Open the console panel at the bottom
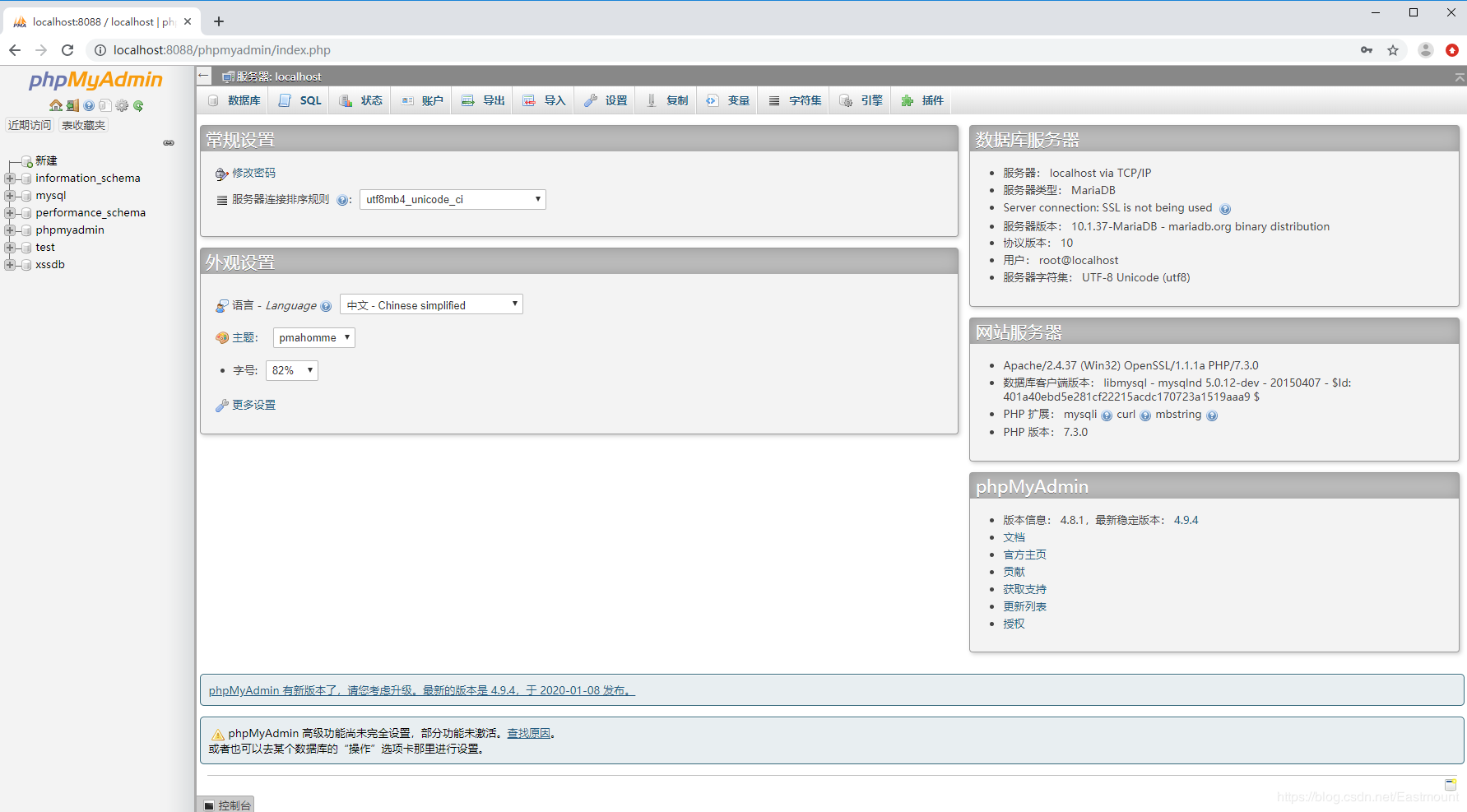Screen dimensions: 1467x812 [x=226, y=805]
